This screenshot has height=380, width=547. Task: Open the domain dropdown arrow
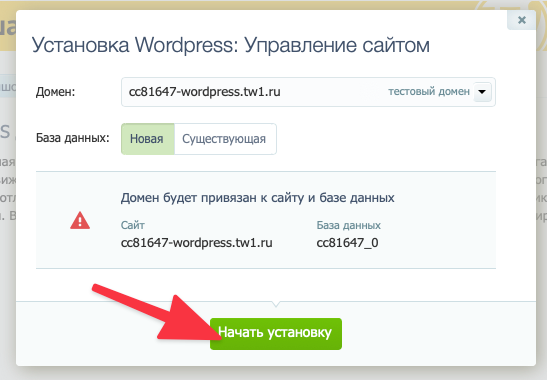482,92
